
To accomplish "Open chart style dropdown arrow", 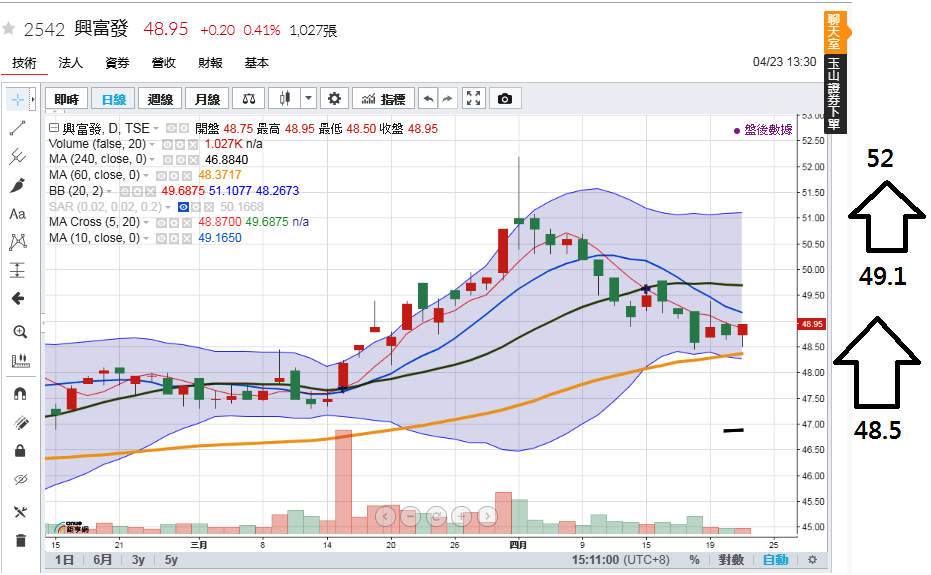I will (x=308, y=99).
